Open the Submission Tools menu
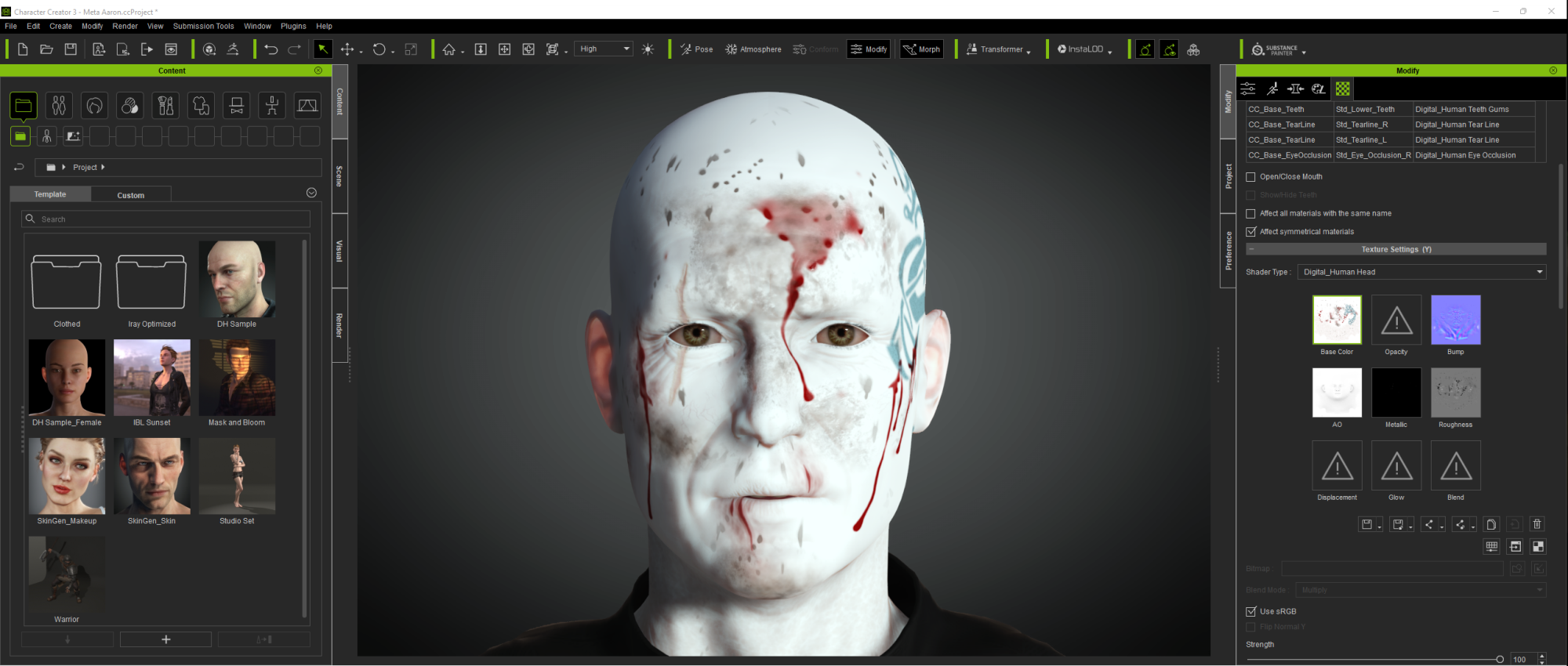This screenshot has width=1568, height=666. coord(203,26)
